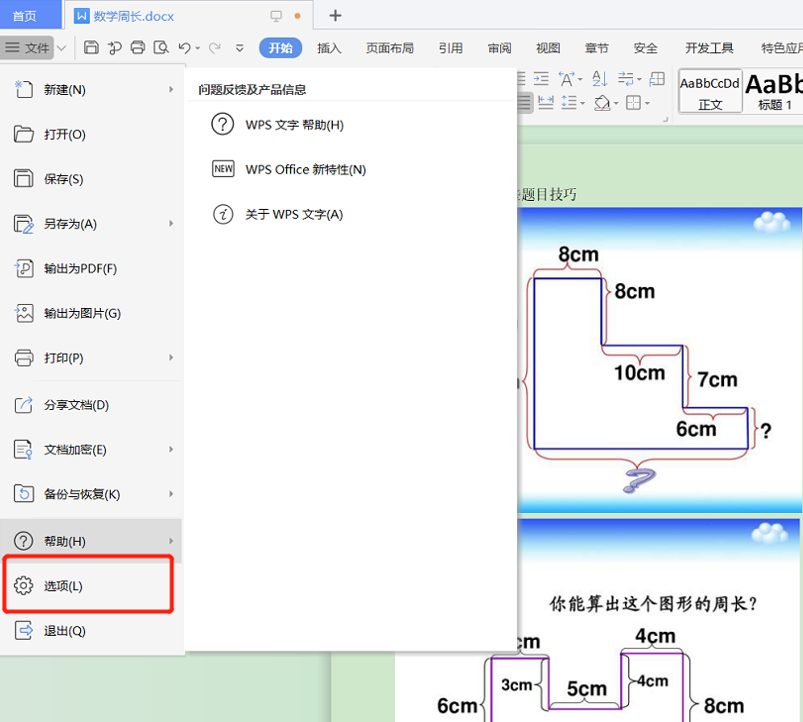Choose 打开(O) from the file menu
Image resolution: width=803 pixels, height=722 pixels.
pos(92,135)
